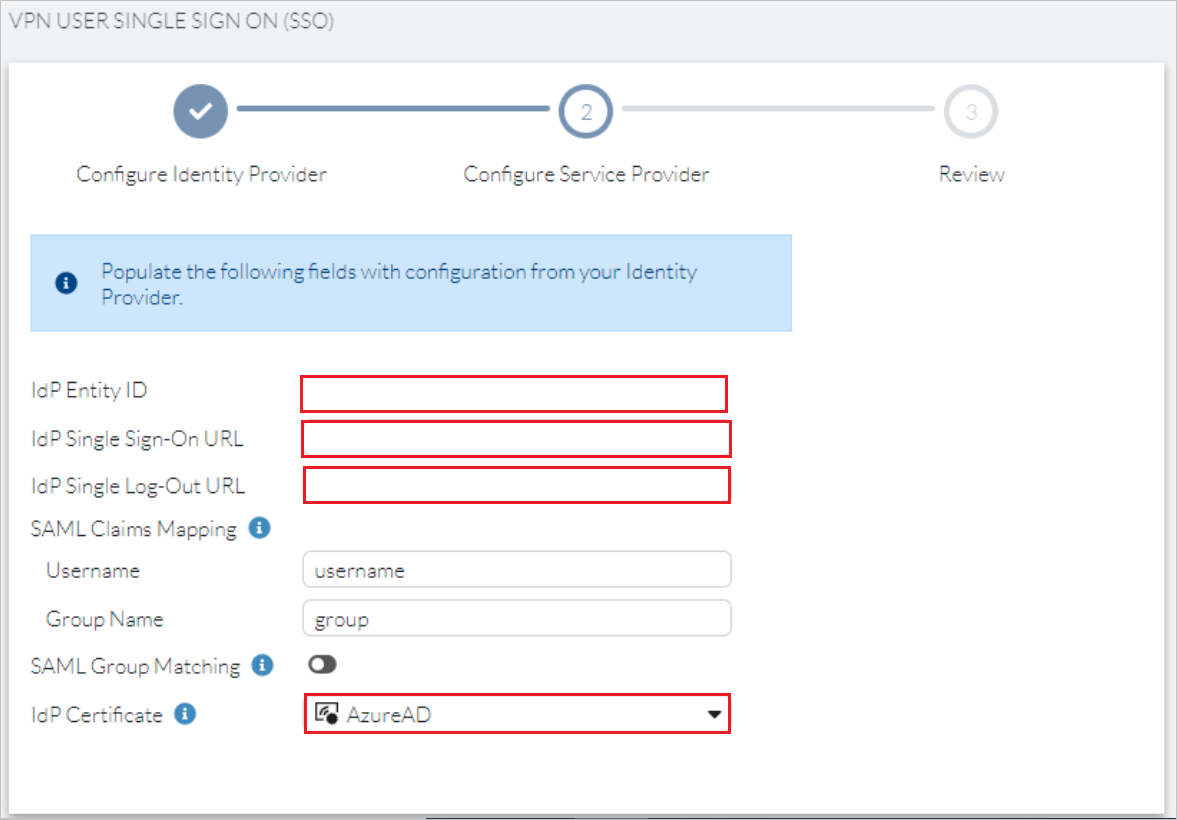Click the checkmark on Configure Identity Provider step
Screen dimensions: 1177x820
click(200, 111)
